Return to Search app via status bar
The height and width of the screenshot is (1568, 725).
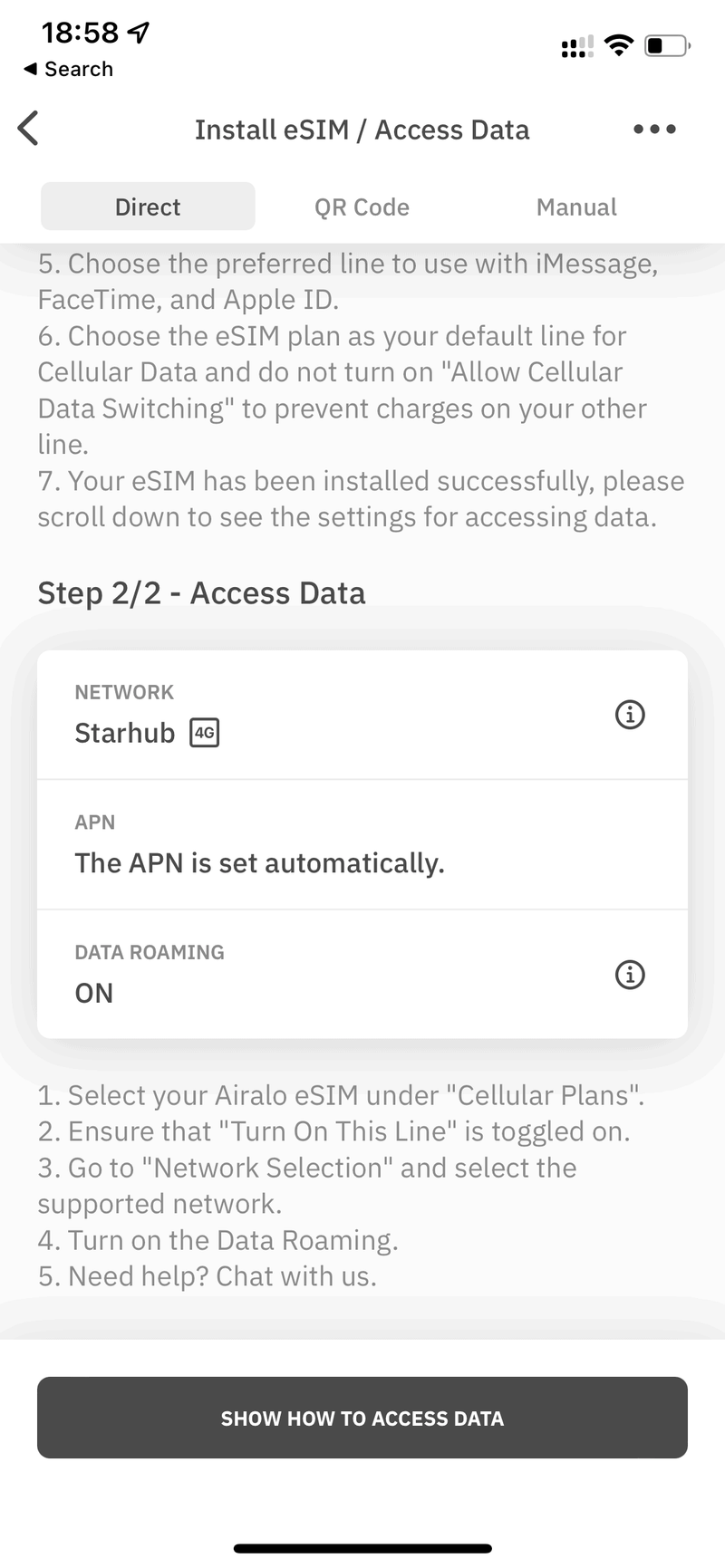click(x=69, y=69)
